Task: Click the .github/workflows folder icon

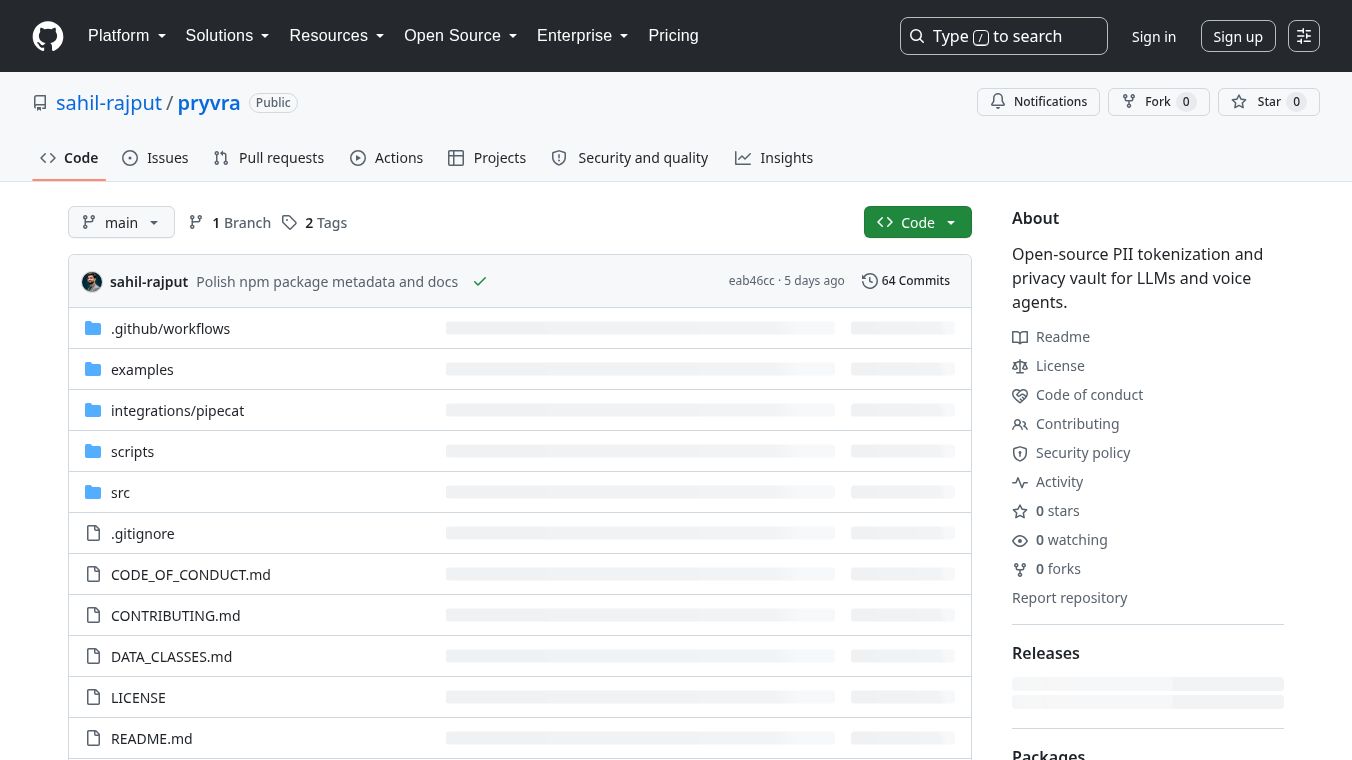Action: click(x=93, y=328)
